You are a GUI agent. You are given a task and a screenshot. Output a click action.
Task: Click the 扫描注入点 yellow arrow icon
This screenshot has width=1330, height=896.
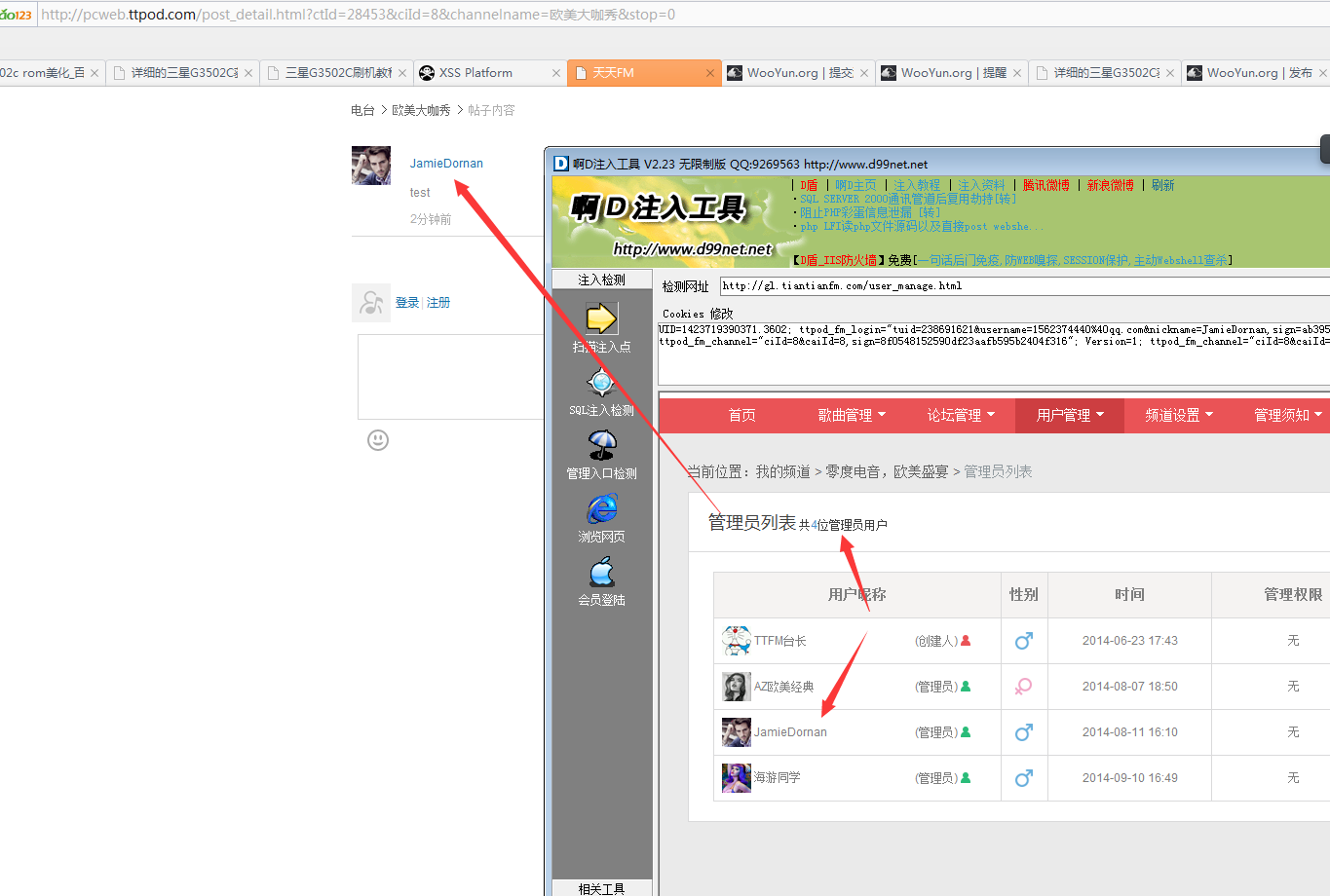601,317
